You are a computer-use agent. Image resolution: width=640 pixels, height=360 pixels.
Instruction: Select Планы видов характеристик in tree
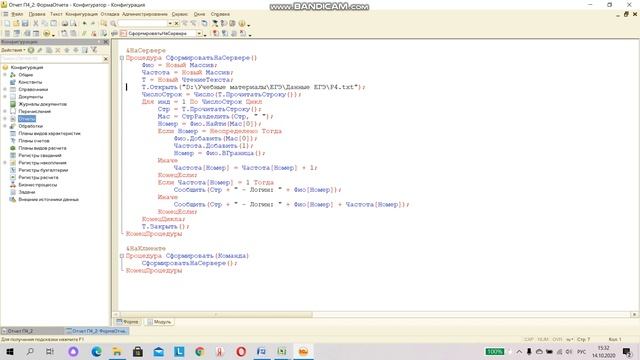(49, 133)
